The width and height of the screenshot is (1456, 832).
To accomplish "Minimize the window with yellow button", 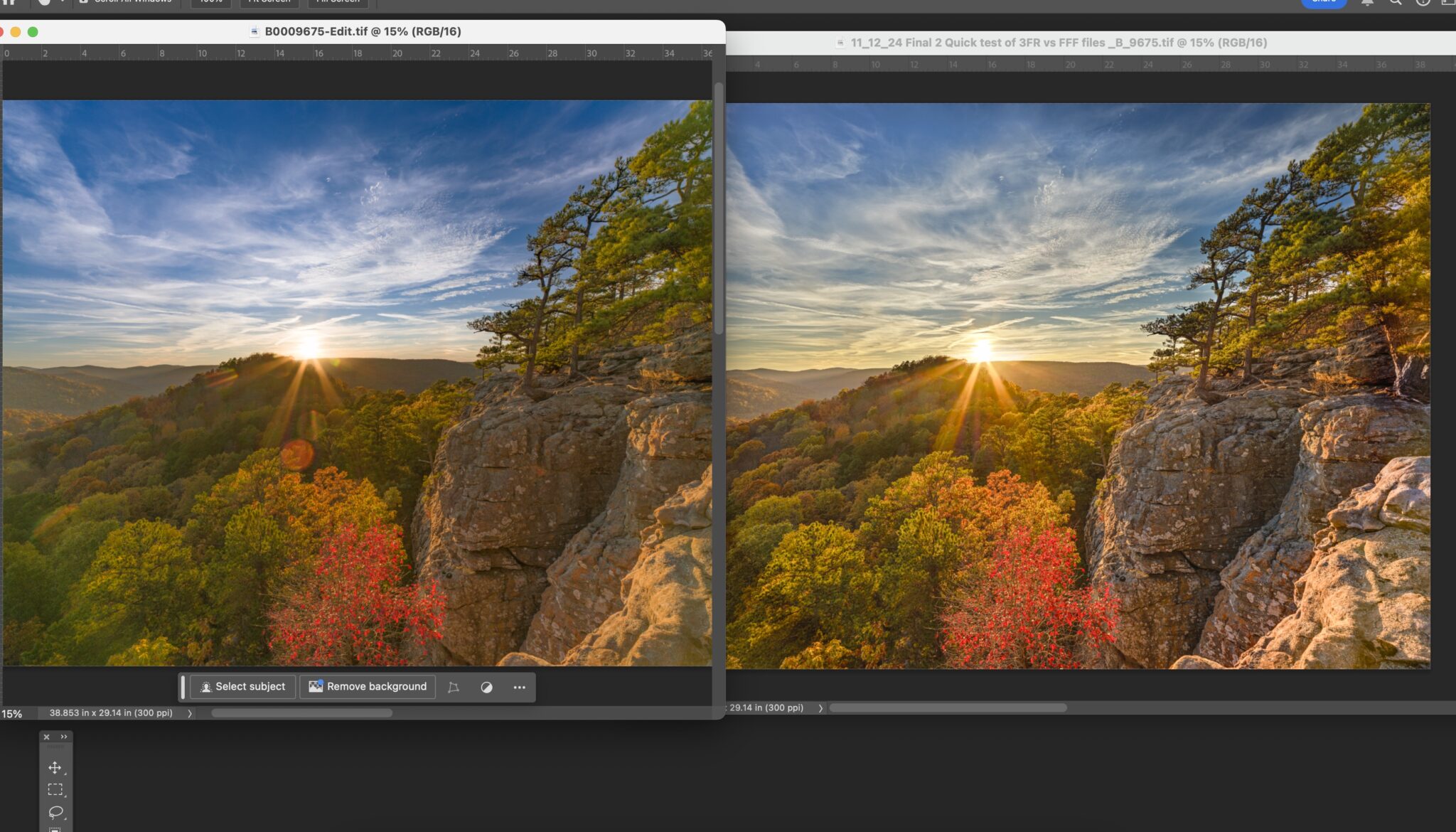I will (16, 31).
